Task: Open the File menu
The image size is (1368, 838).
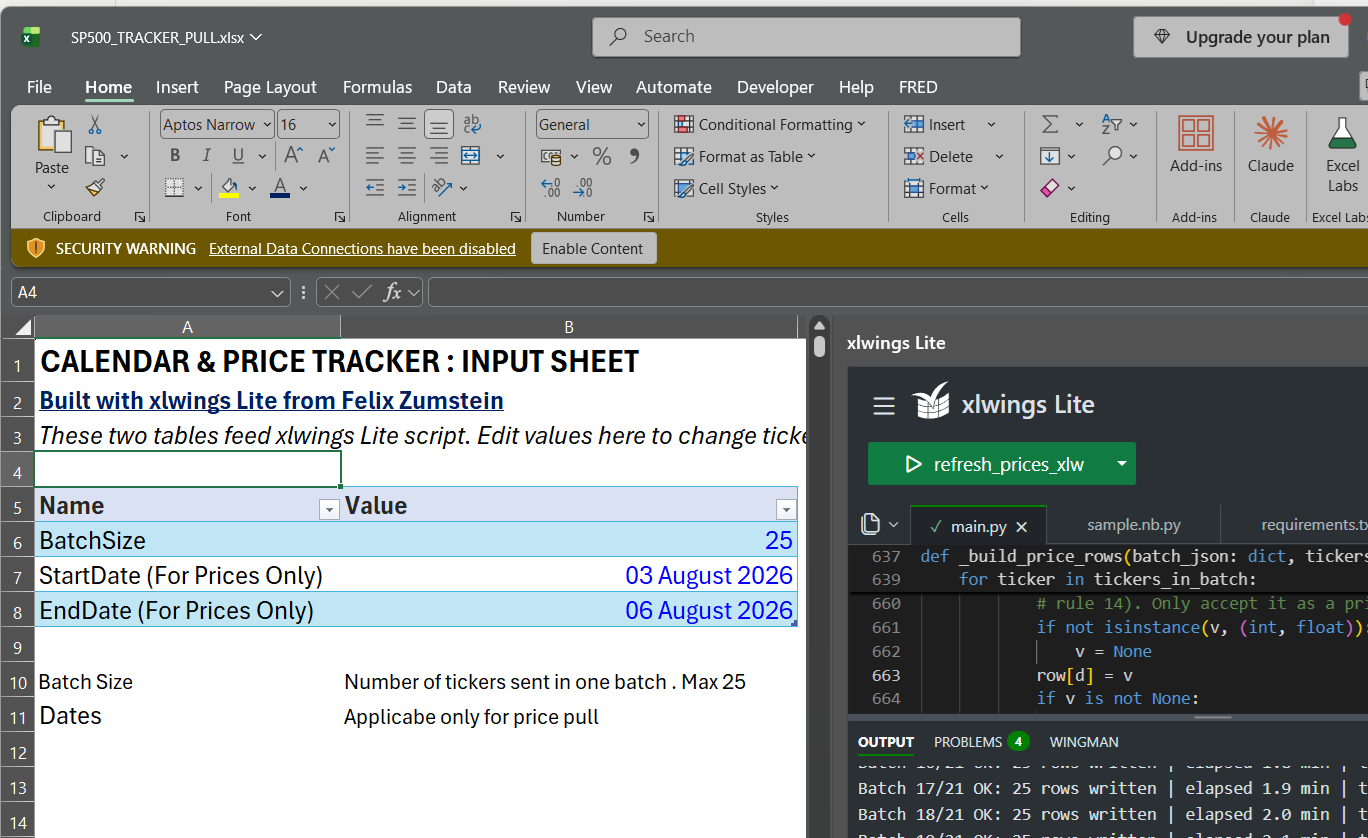Action: (39, 87)
